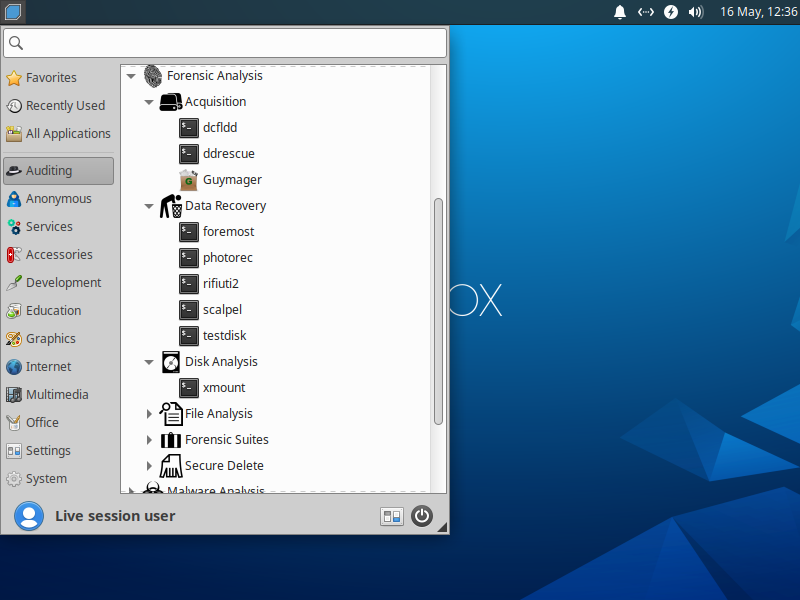Click the Live session user avatar

tap(29, 516)
